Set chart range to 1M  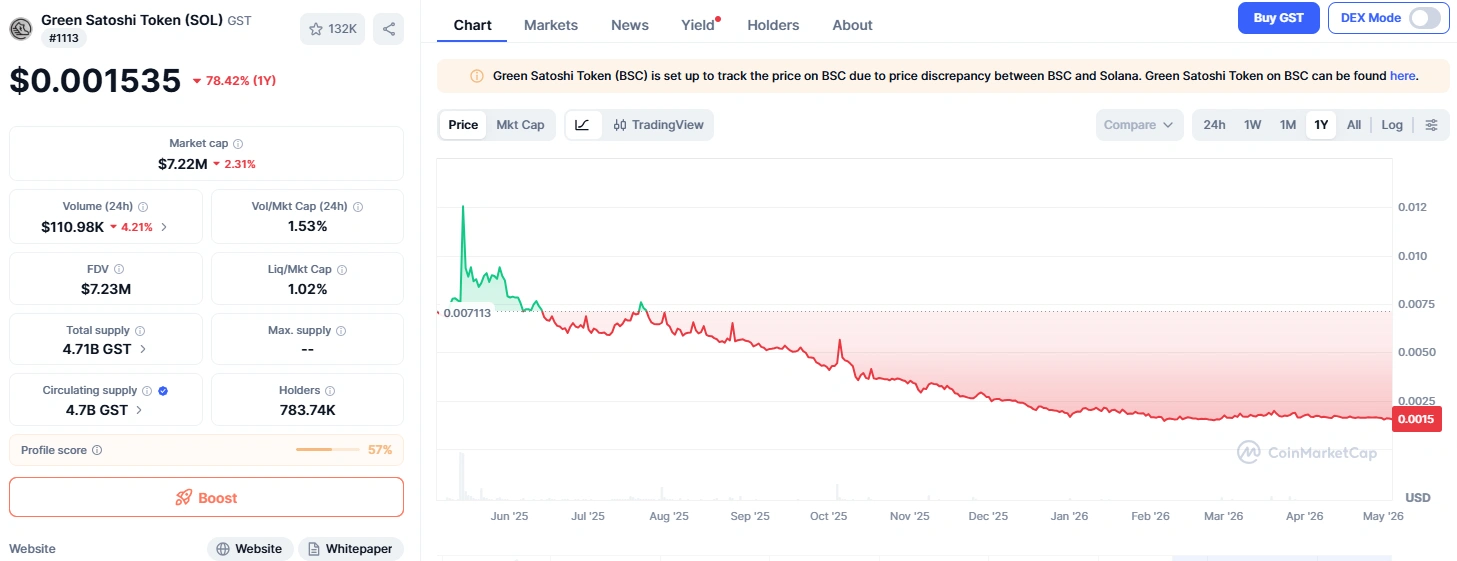1287,125
